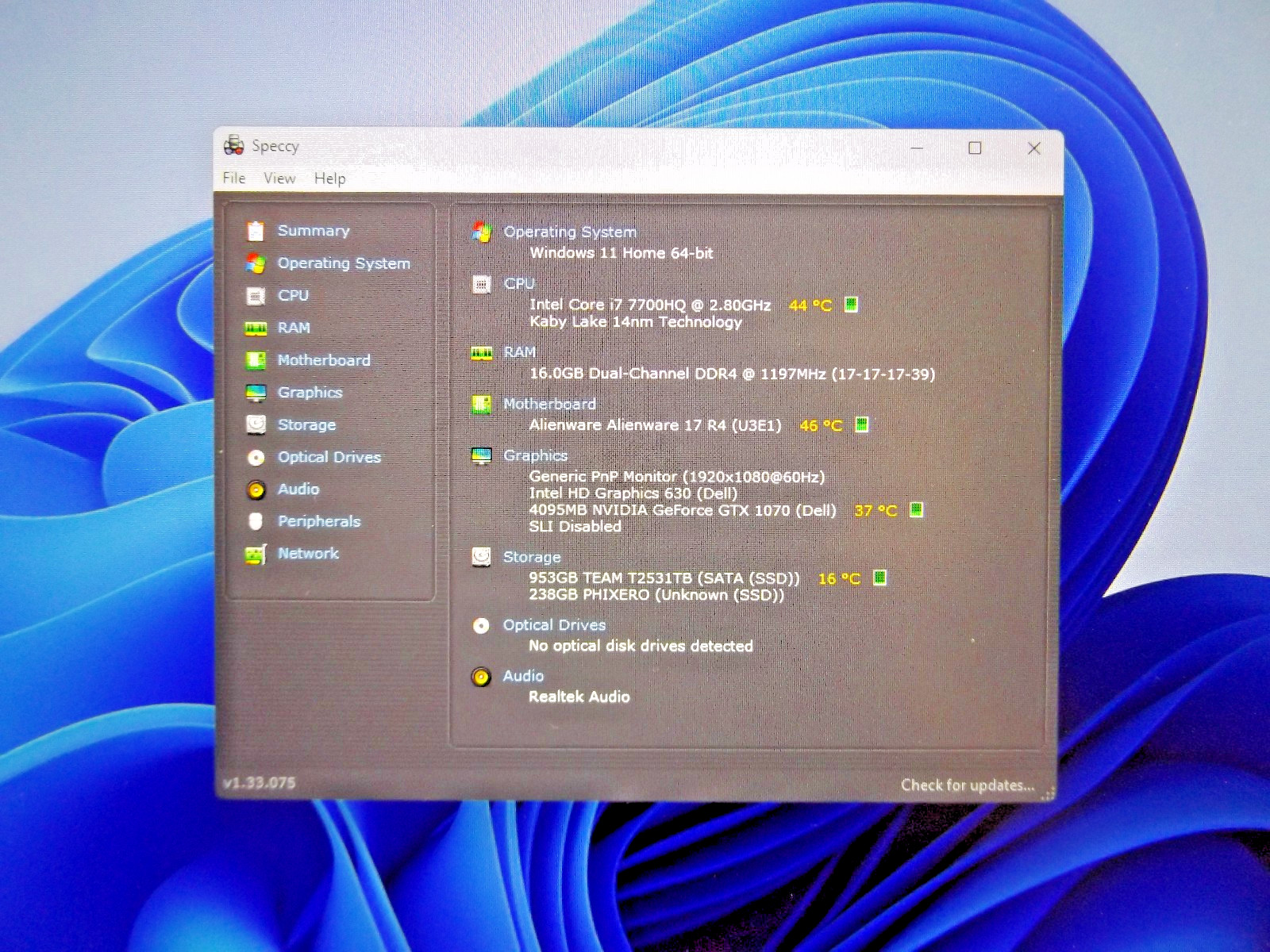1270x952 pixels.
Task: Open the RAM heading link in the summary
Action: click(x=520, y=352)
